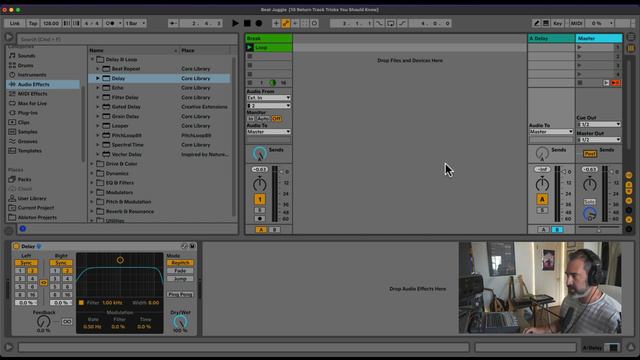Expand the Echo device entry

click(x=98, y=88)
